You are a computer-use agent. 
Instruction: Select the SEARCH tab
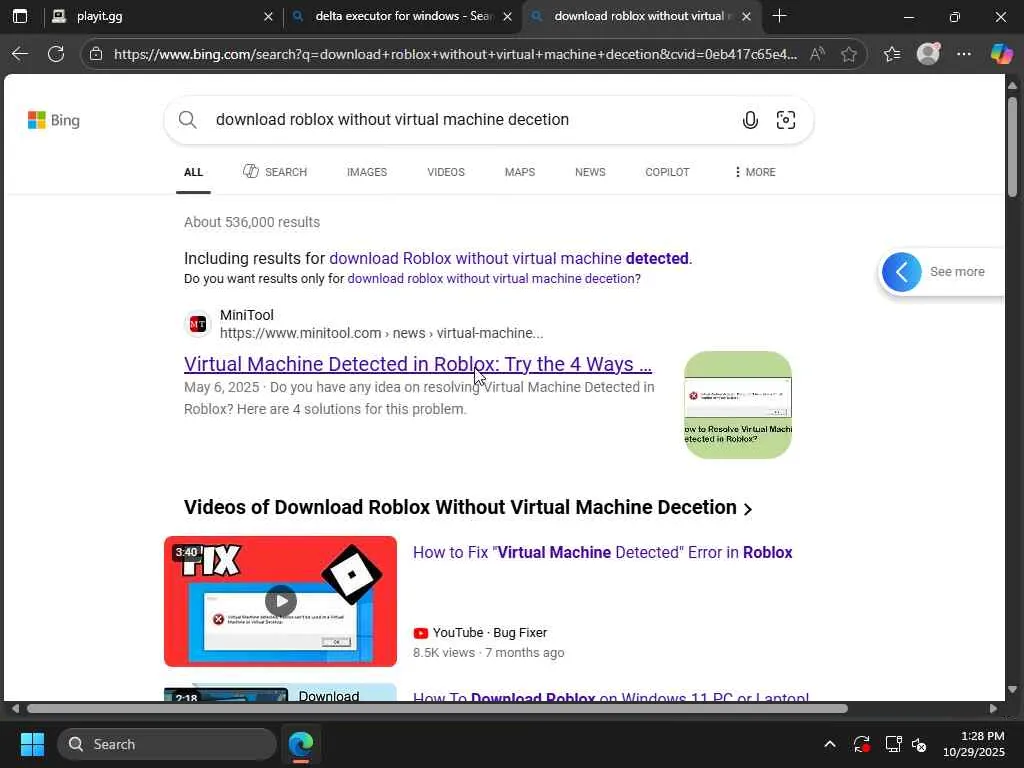click(275, 172)
